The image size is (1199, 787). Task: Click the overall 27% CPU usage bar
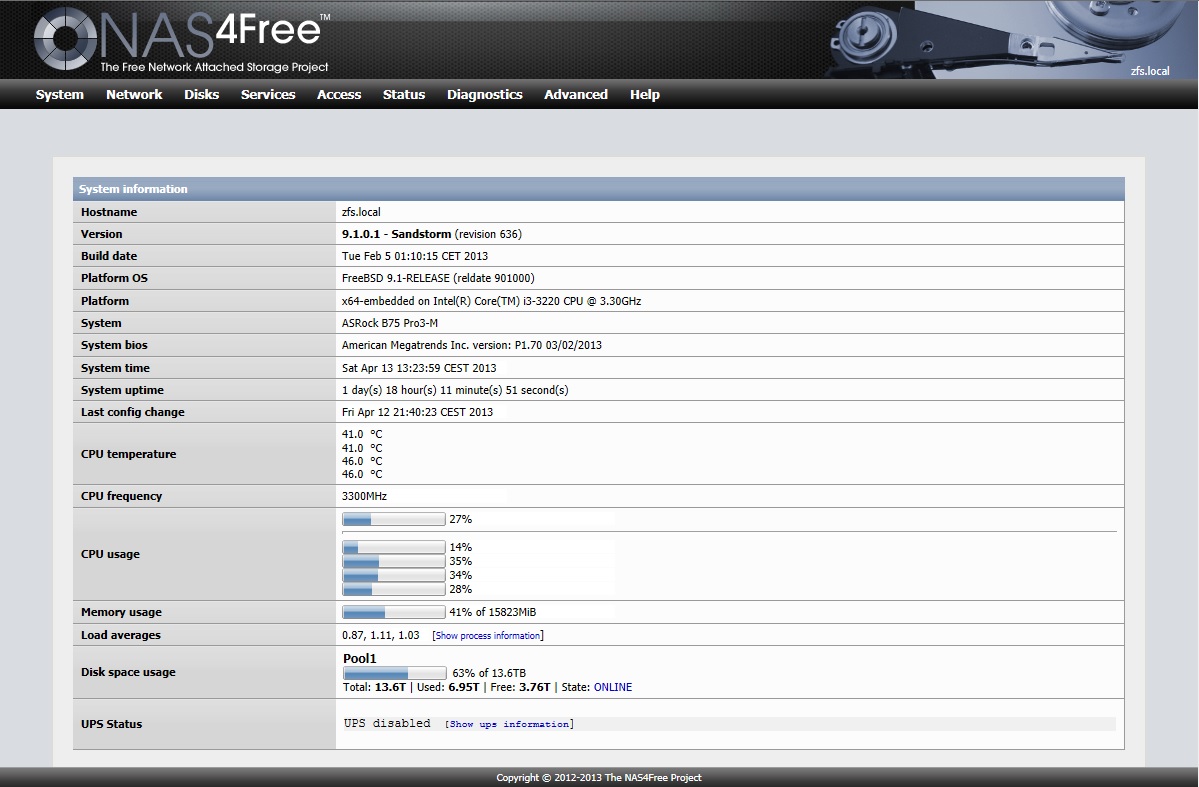(x=394, y=520)
